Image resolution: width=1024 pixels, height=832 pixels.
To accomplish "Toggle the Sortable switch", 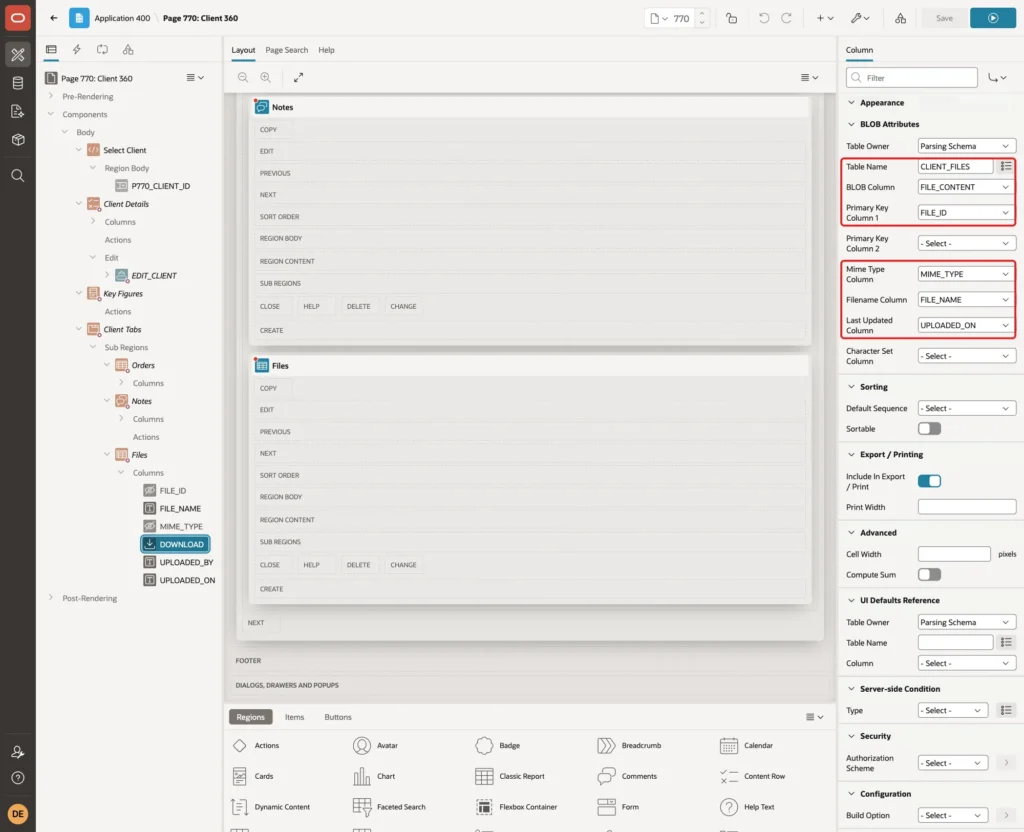I will (929, 429).
